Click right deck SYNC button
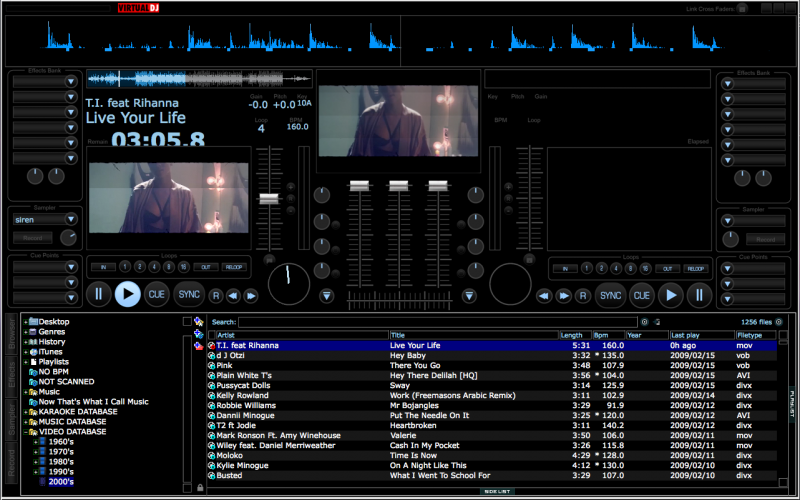Screen dimensions: 800x500 coord(610,295)
